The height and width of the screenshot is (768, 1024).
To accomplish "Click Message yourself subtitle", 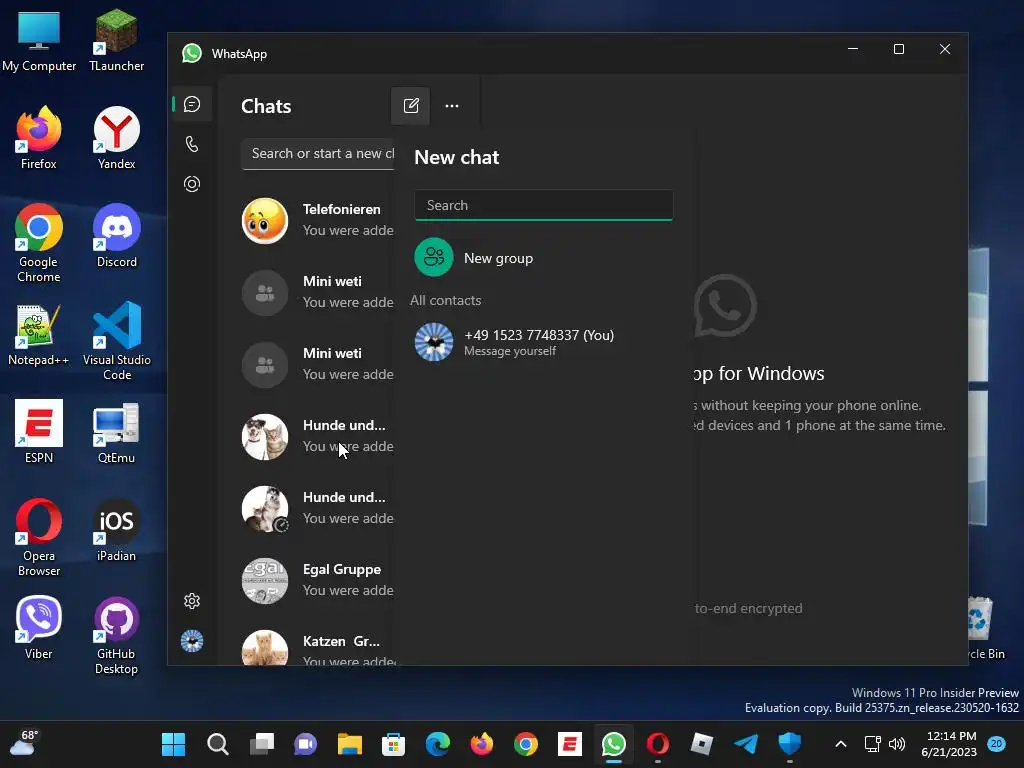I will click(510, 351).
